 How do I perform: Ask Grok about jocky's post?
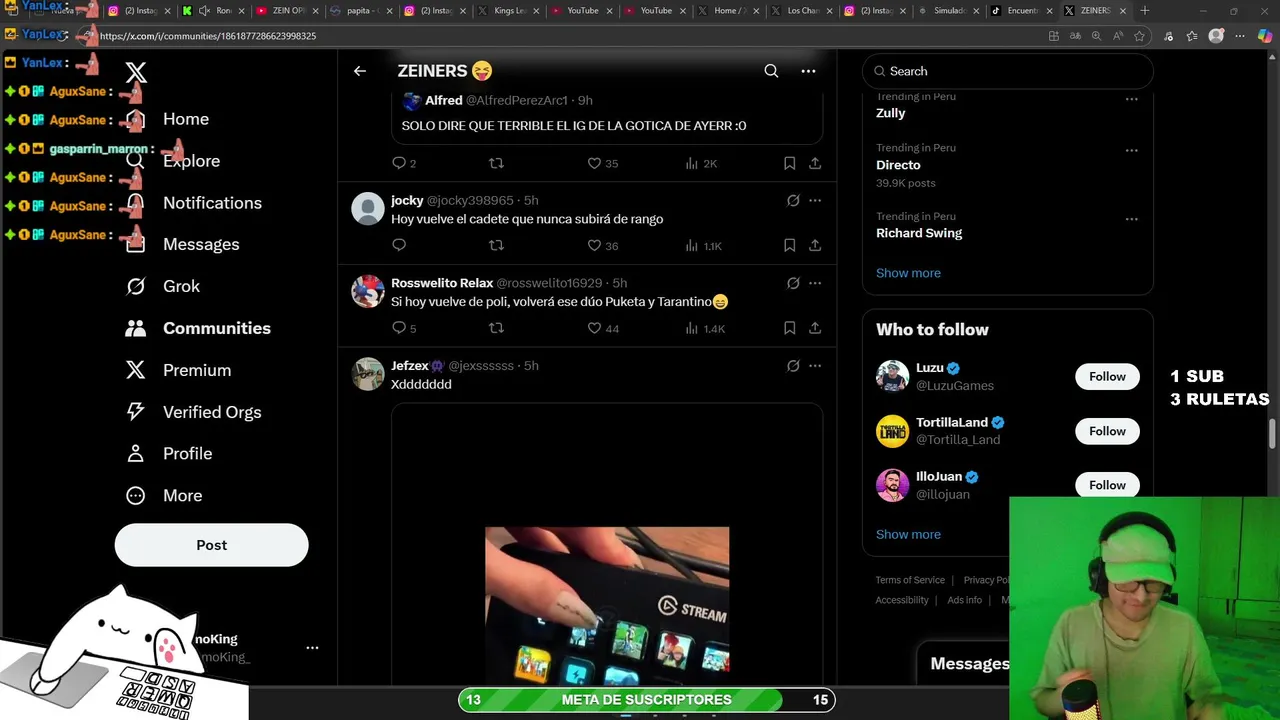pyautogui.click(x=793, y=200)
